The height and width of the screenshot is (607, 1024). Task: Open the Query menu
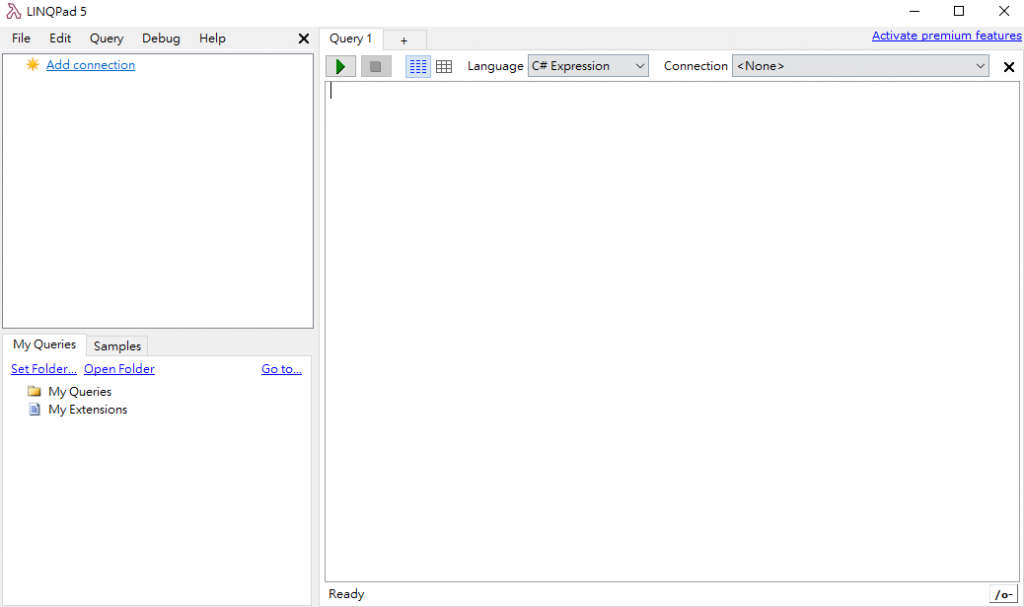(x=106, y=39)
